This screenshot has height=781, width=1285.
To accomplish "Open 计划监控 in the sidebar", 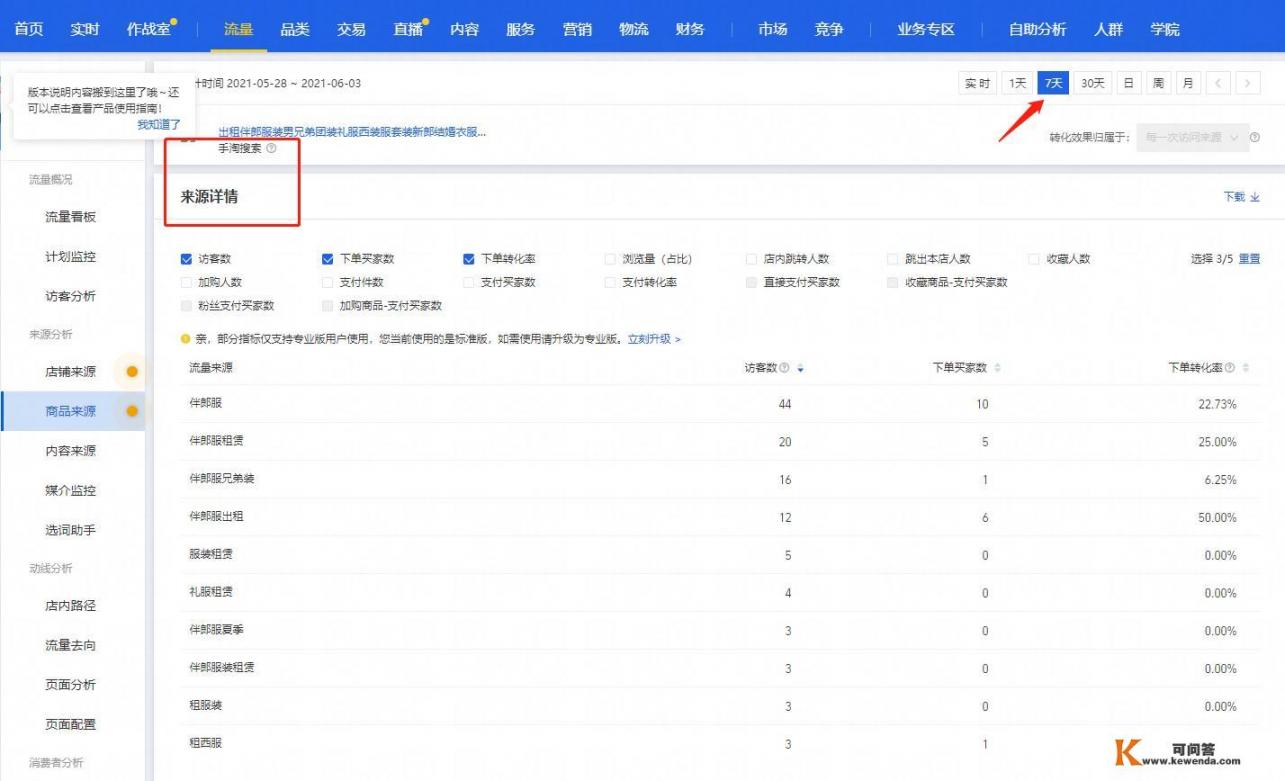I will (x=71, y=257).
